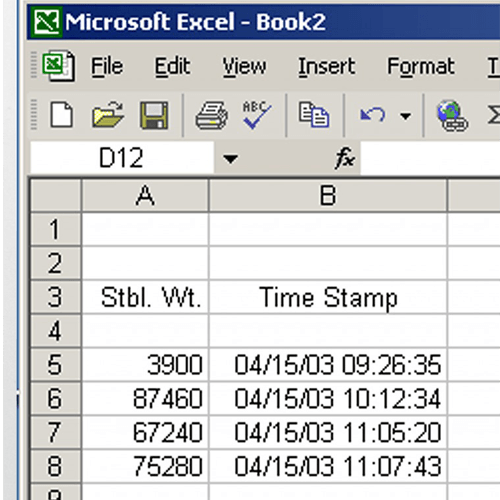This screenshot has height=500, width=500.
Task: Open the Name Box dropdown arrow
Action: pyautogui.click(x=230, y=158)
